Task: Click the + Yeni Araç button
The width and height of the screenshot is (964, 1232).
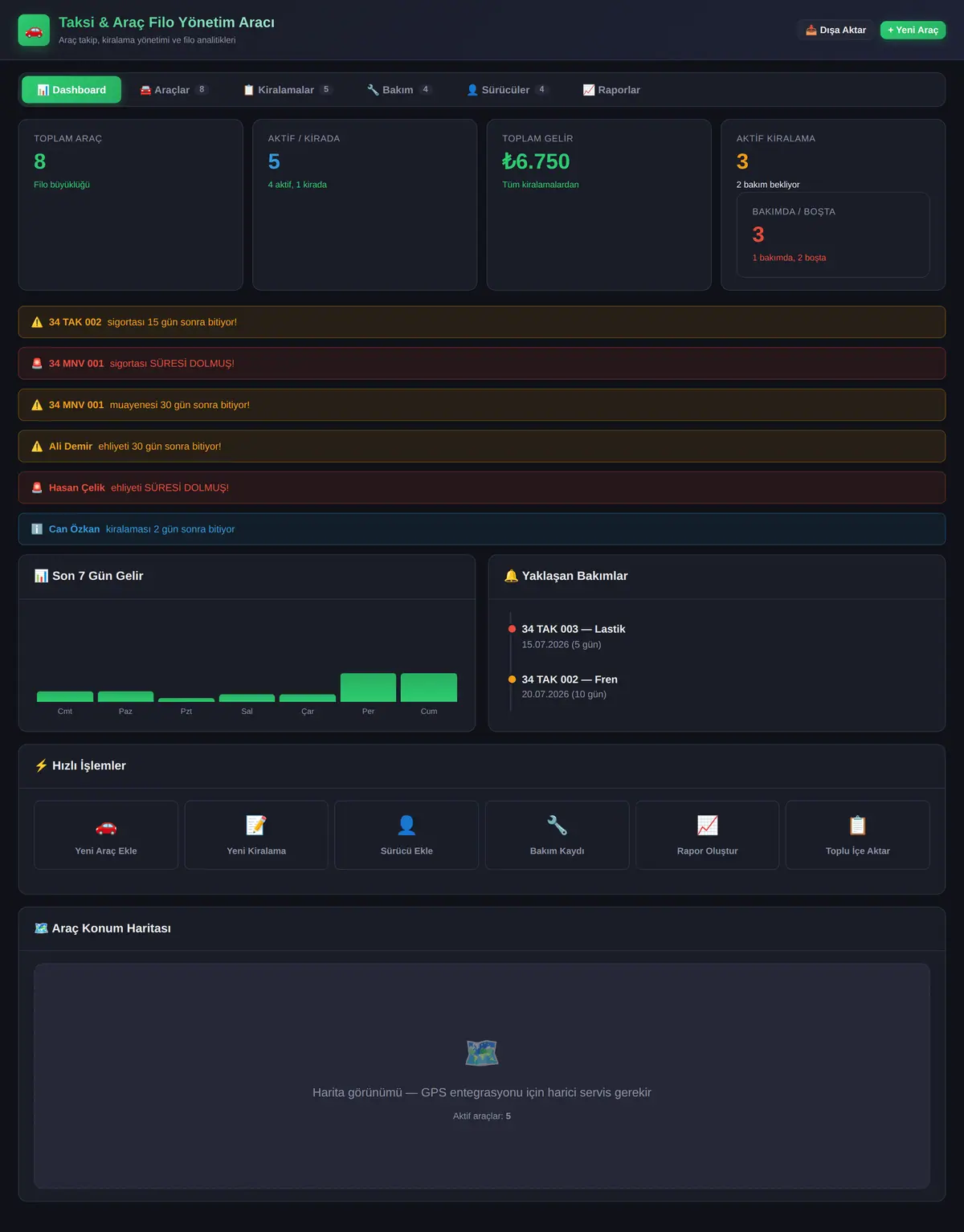Action: [x=913, y=30]
